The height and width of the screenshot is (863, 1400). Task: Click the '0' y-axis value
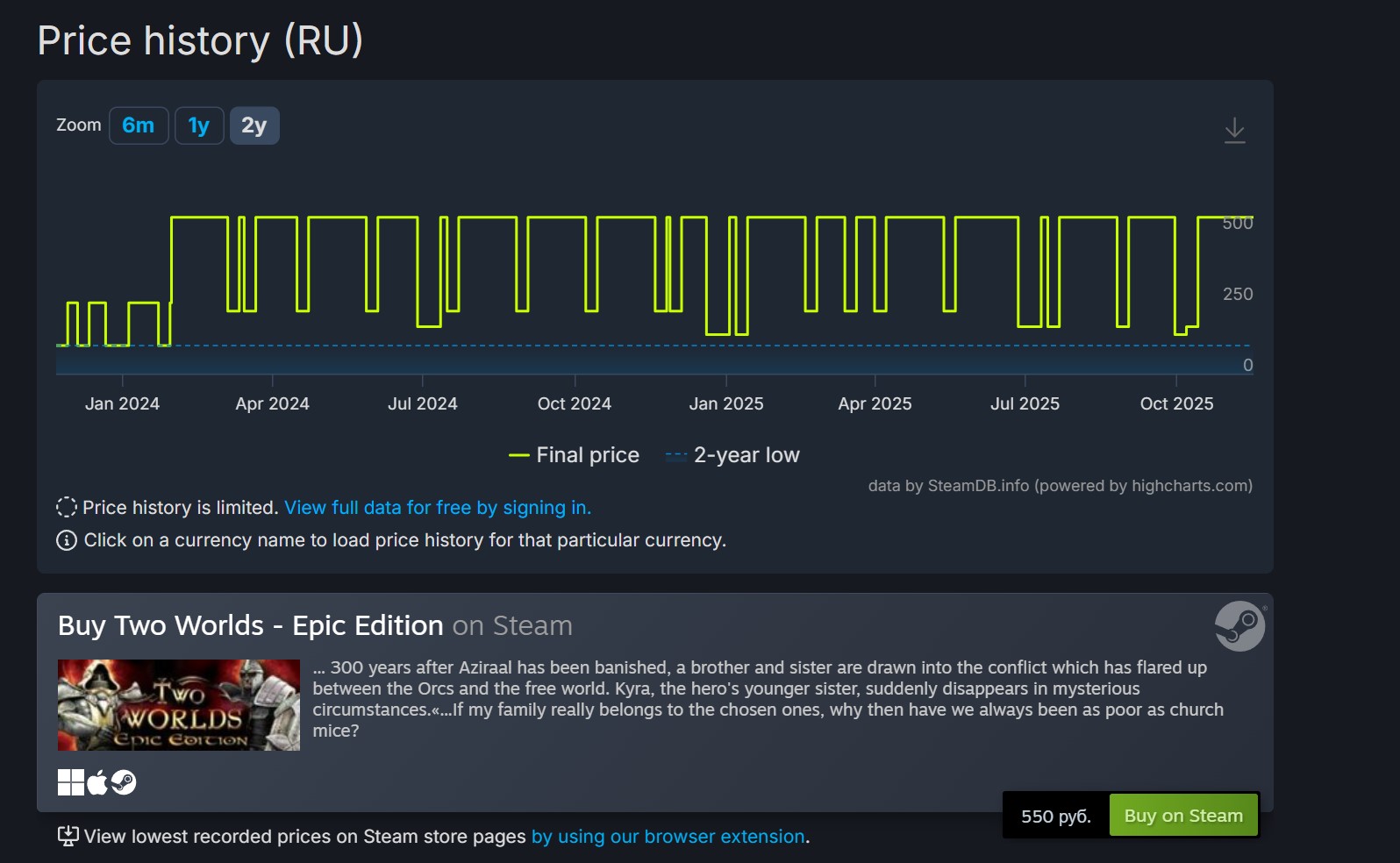click(x=1248, y=365)
